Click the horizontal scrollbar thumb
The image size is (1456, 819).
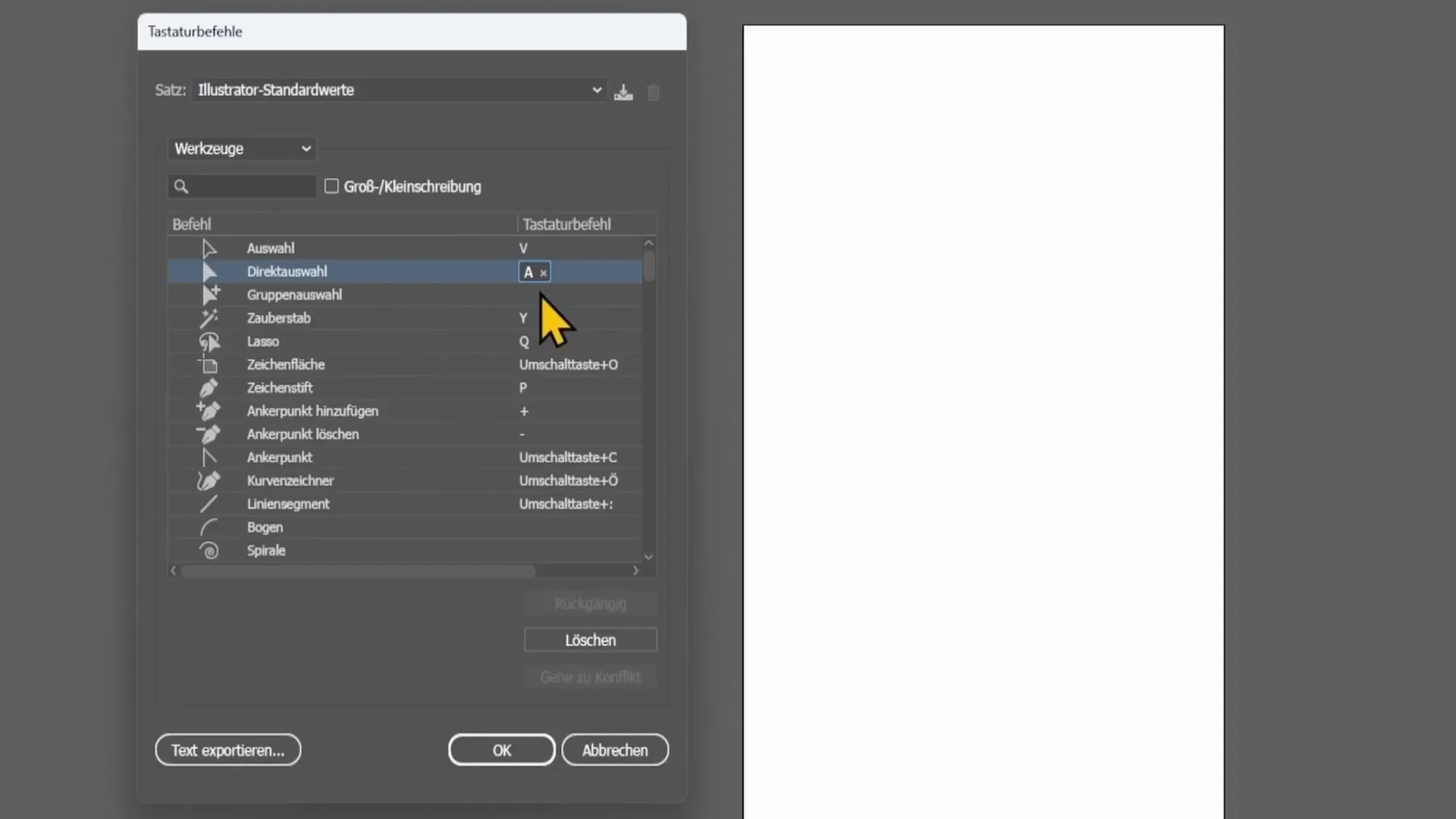tap(358, 570)
